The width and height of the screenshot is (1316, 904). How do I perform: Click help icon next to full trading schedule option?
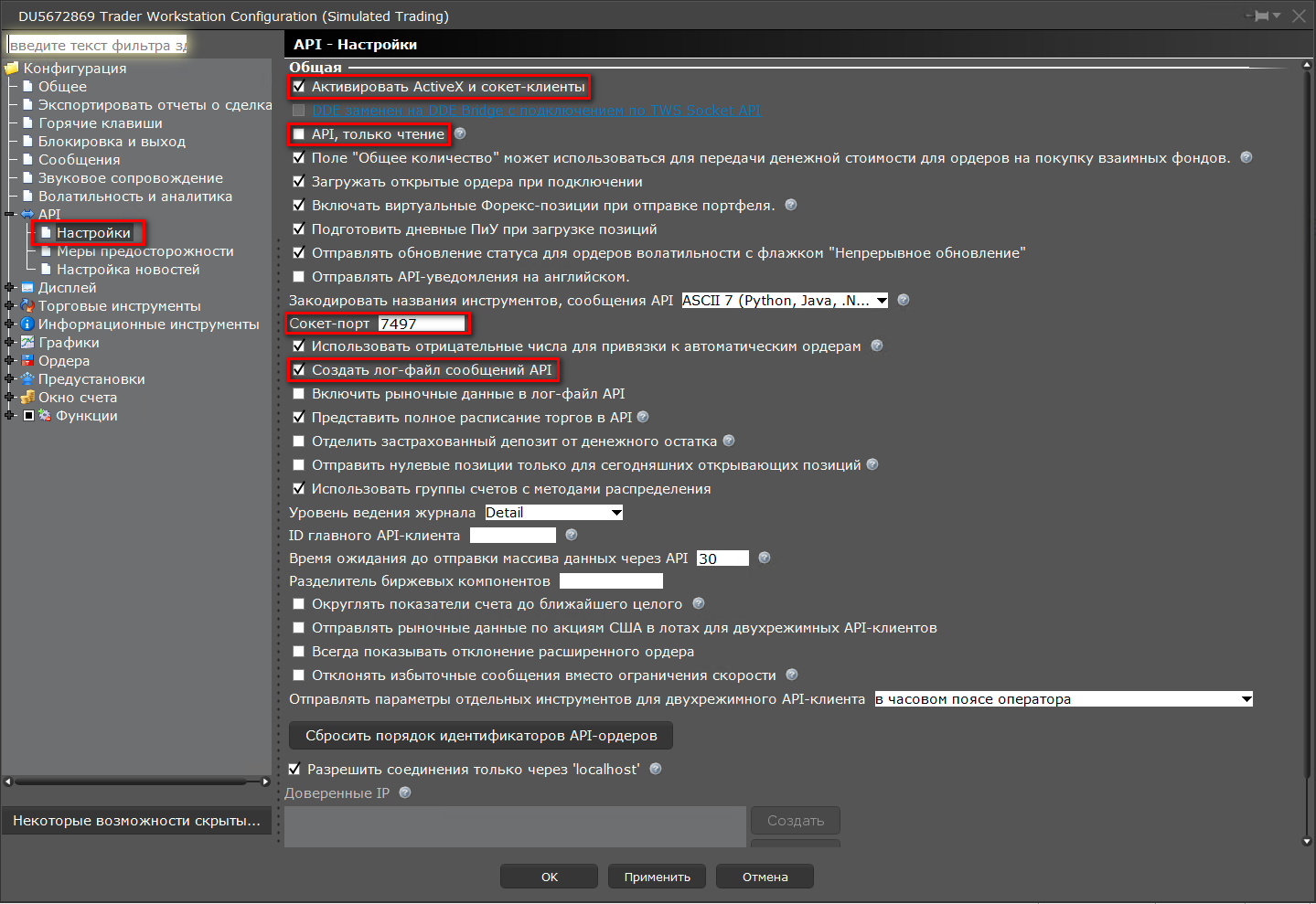click(643, 417)
